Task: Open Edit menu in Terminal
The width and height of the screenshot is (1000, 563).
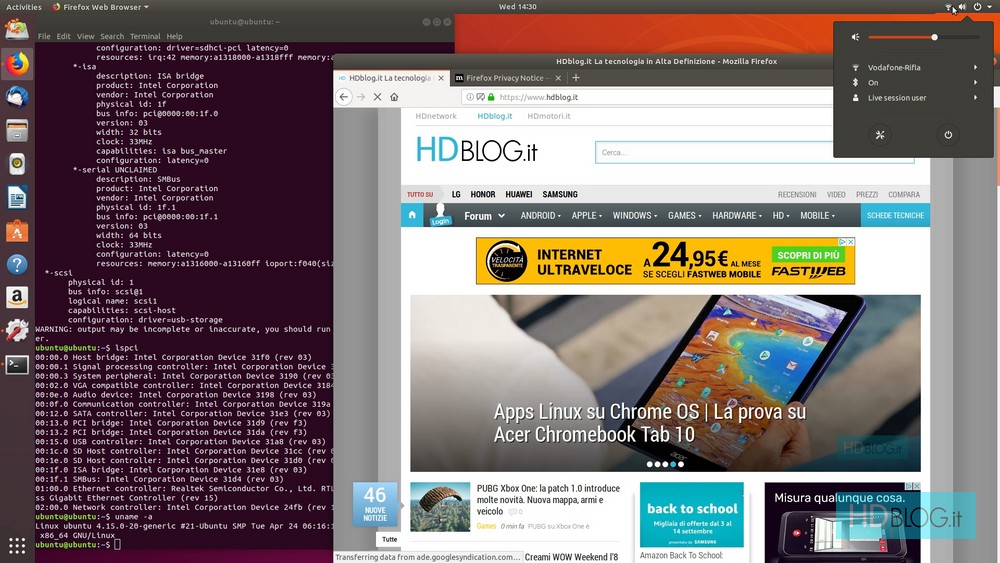Action: point(63,36)
